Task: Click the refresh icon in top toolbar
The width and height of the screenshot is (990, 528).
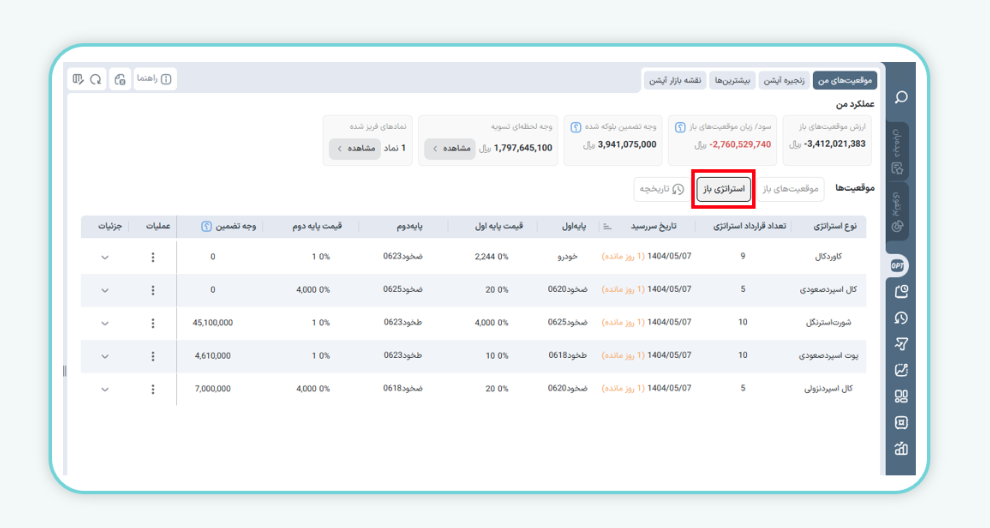Action: (96, 79)
